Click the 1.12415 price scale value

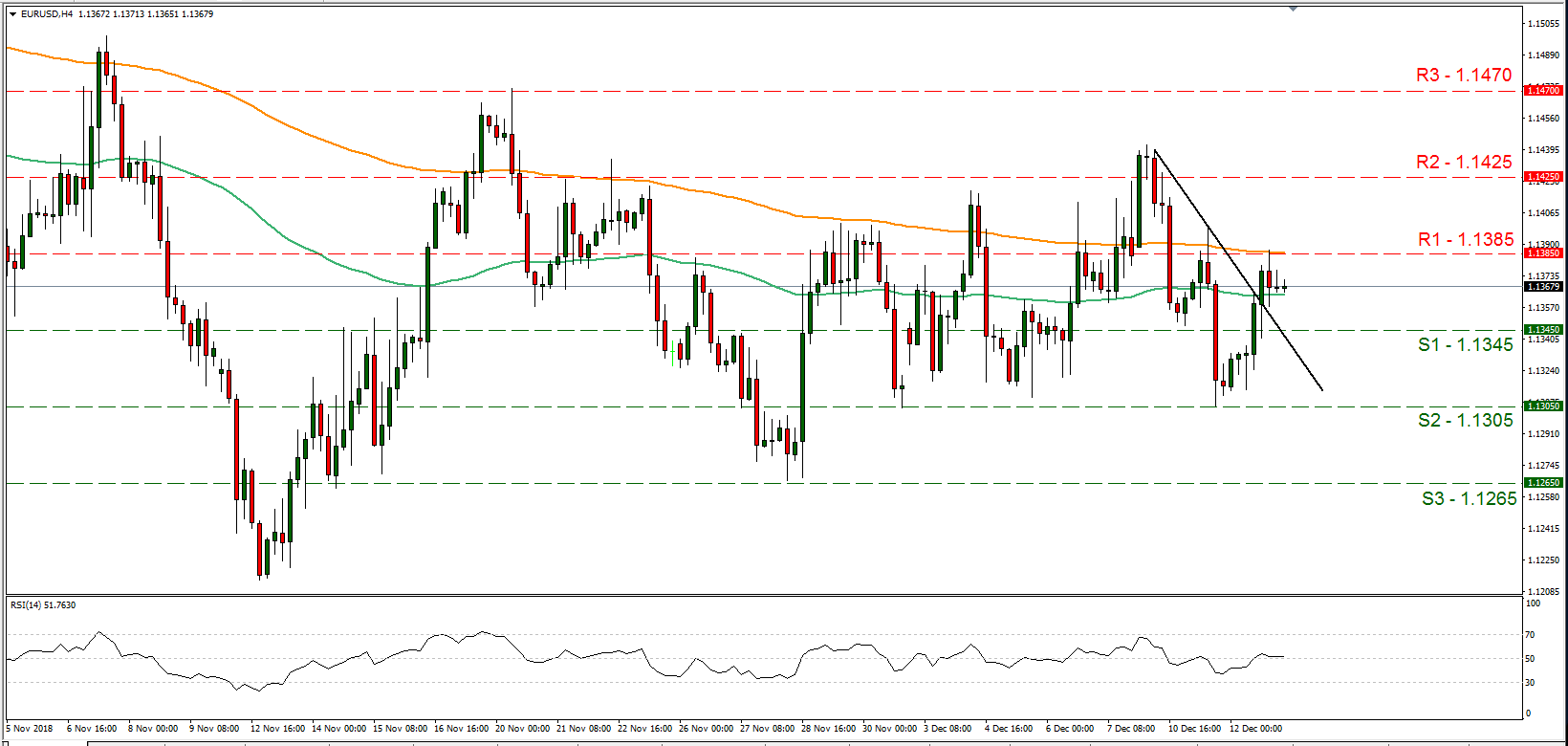(1544, 529)
